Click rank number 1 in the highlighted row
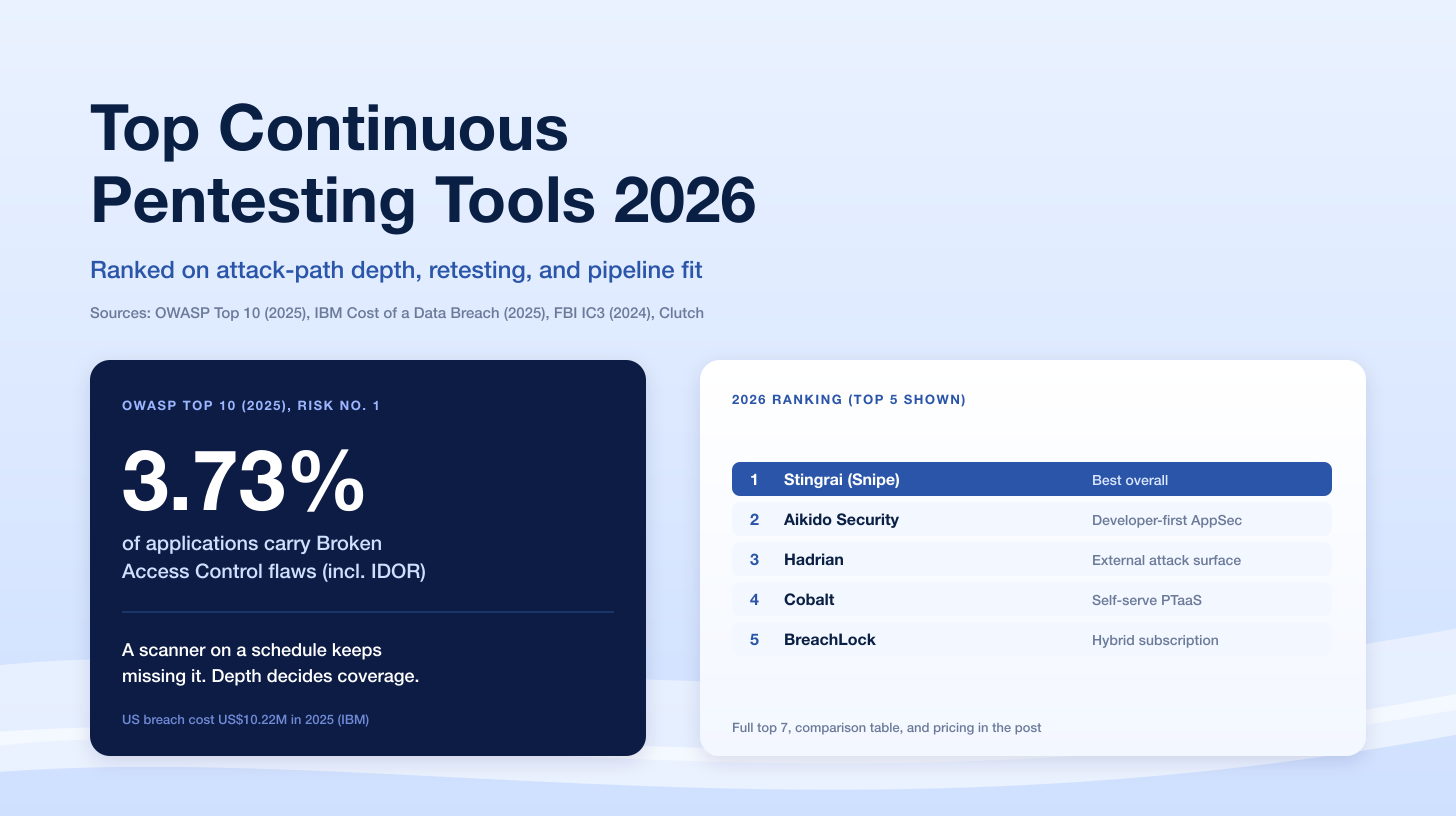Screen dimensions: 1456x816 [754, 480]
